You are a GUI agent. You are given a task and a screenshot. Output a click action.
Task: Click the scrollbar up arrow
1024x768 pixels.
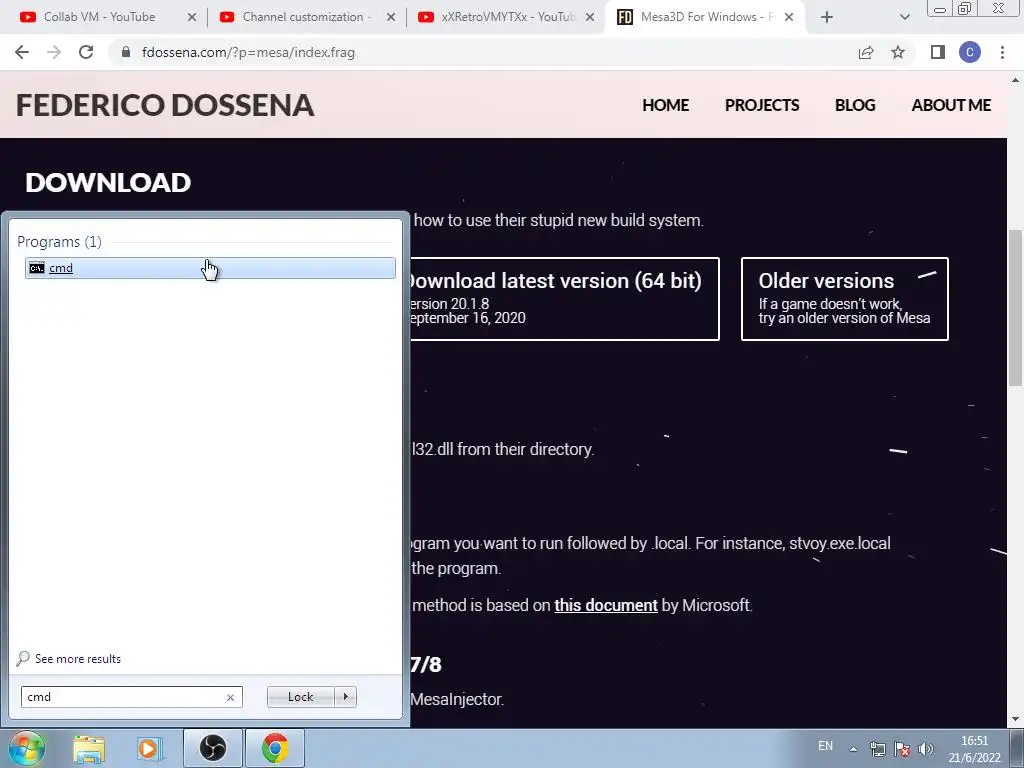pyautogui.click(x=1016, y=80)
